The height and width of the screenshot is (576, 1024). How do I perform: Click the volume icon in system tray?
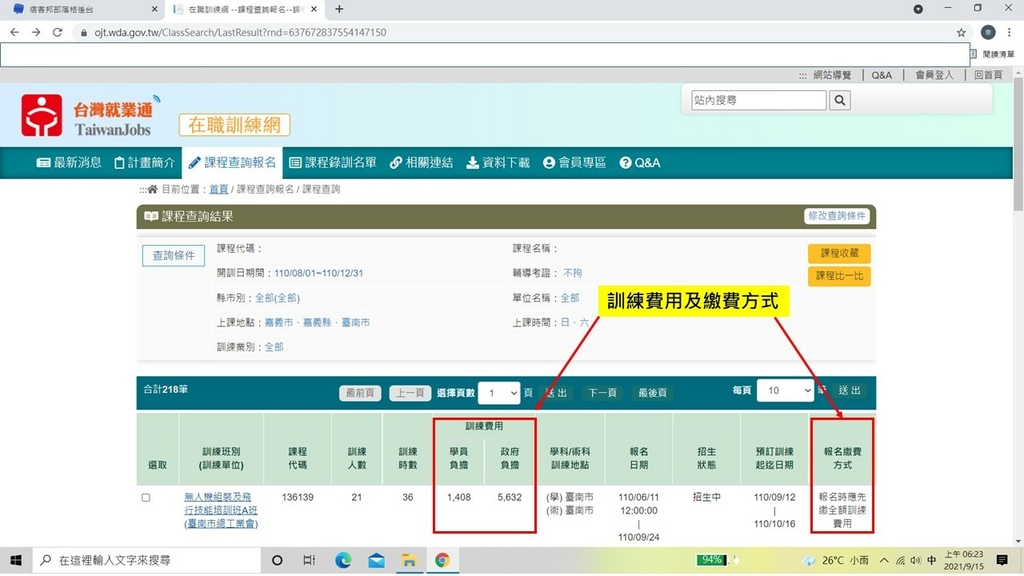[x=915, y=560]
